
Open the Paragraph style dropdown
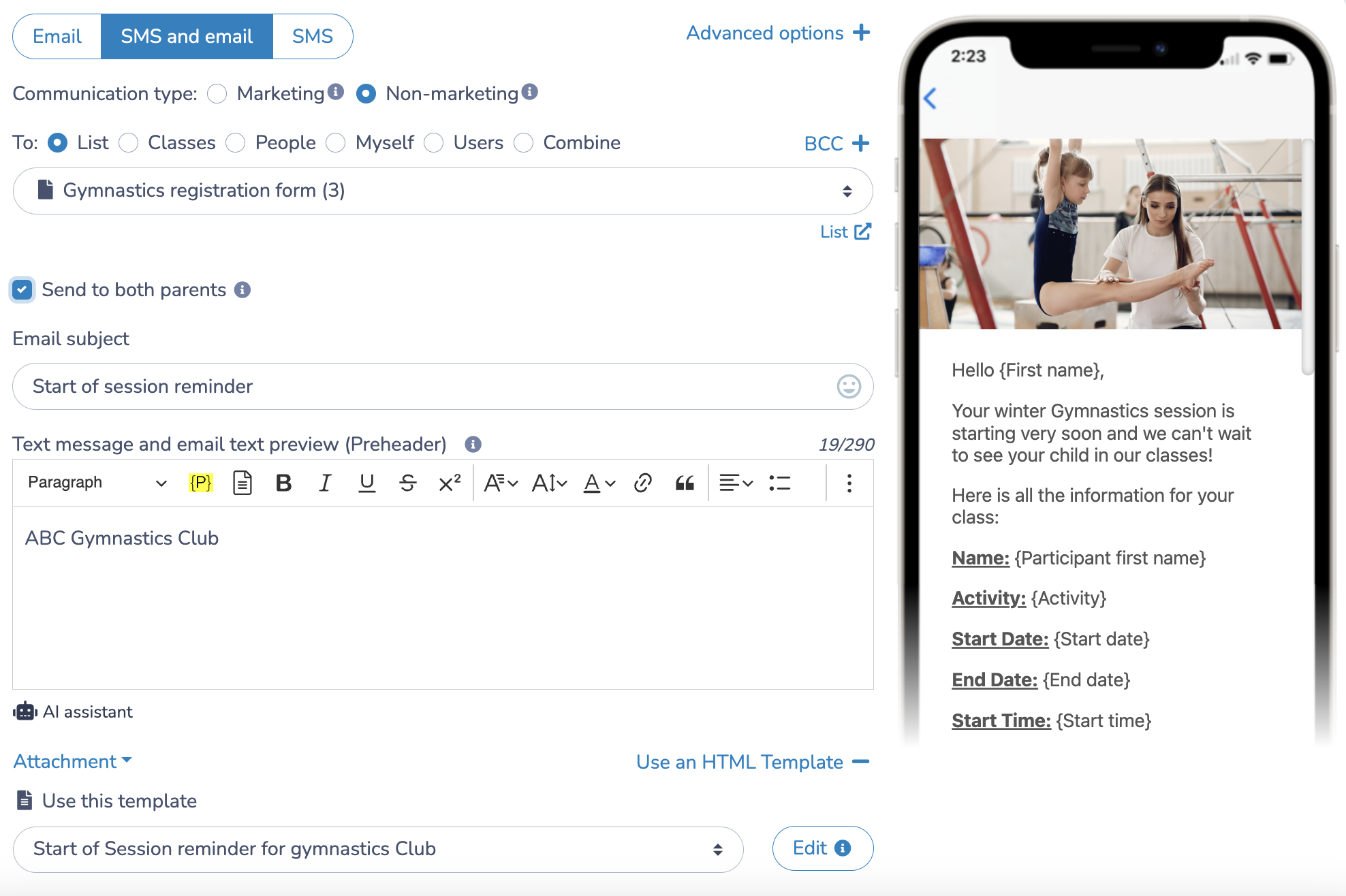click(x=97, y=483)
